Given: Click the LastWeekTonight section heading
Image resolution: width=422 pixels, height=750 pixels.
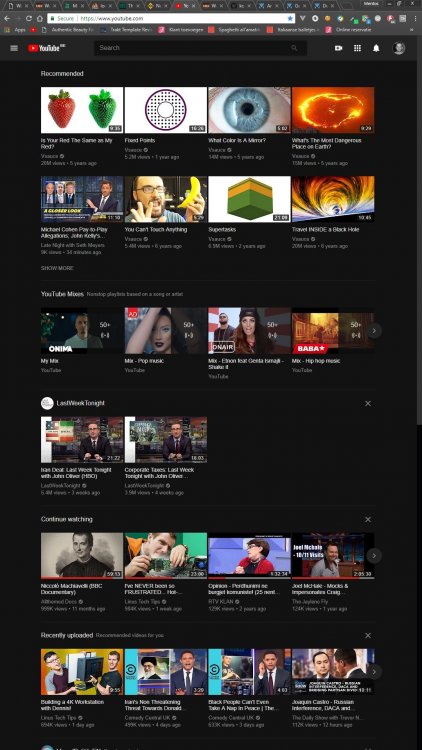Looking at the screenshot, I should click(x=80, y=403).
